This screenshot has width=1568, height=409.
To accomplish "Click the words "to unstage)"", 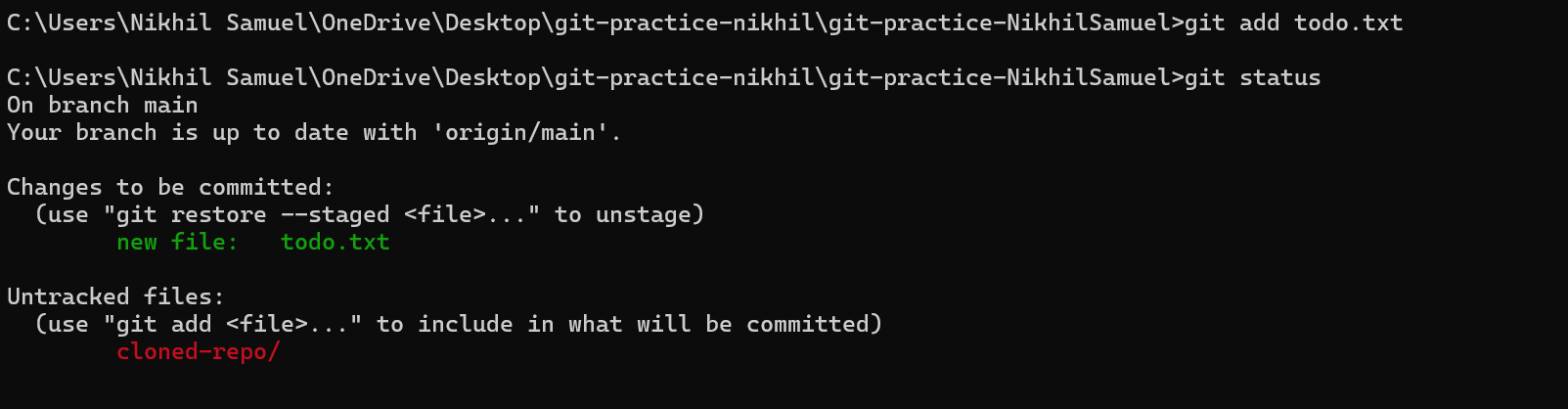I will coord(629,214).
